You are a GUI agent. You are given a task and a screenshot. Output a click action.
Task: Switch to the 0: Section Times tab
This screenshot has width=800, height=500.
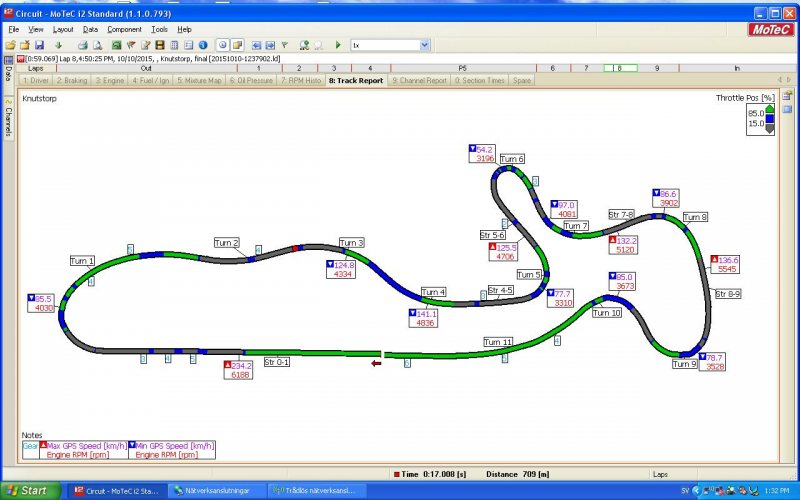tap(479, 80)
